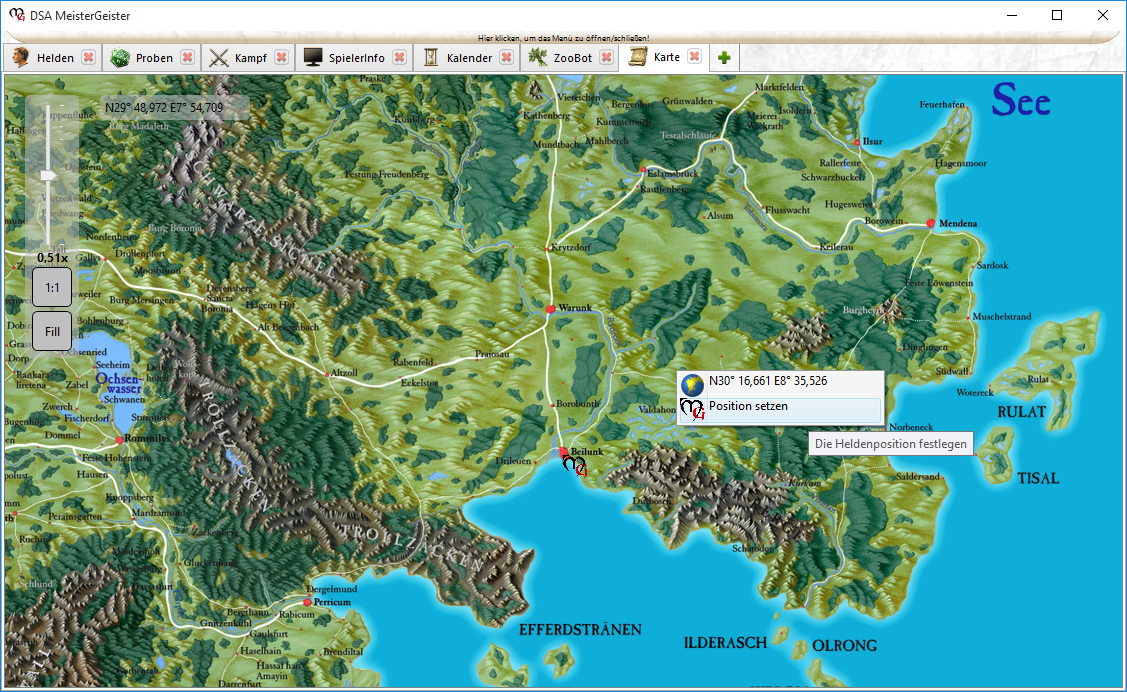
Task: Minimize the DSA MeisterGeister window
Action: tap(1012, 15)
